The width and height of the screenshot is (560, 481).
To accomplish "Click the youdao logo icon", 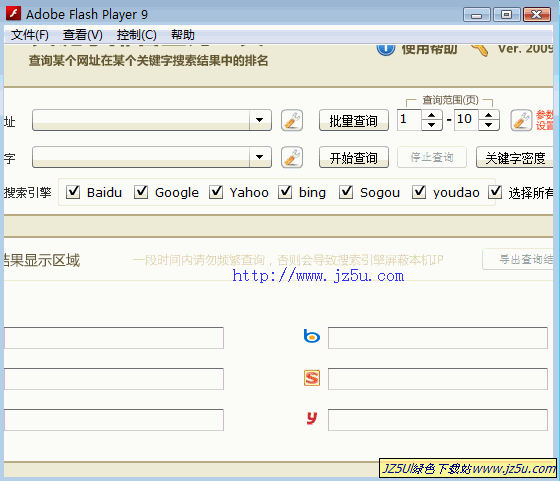I will (x=312, y=418).
